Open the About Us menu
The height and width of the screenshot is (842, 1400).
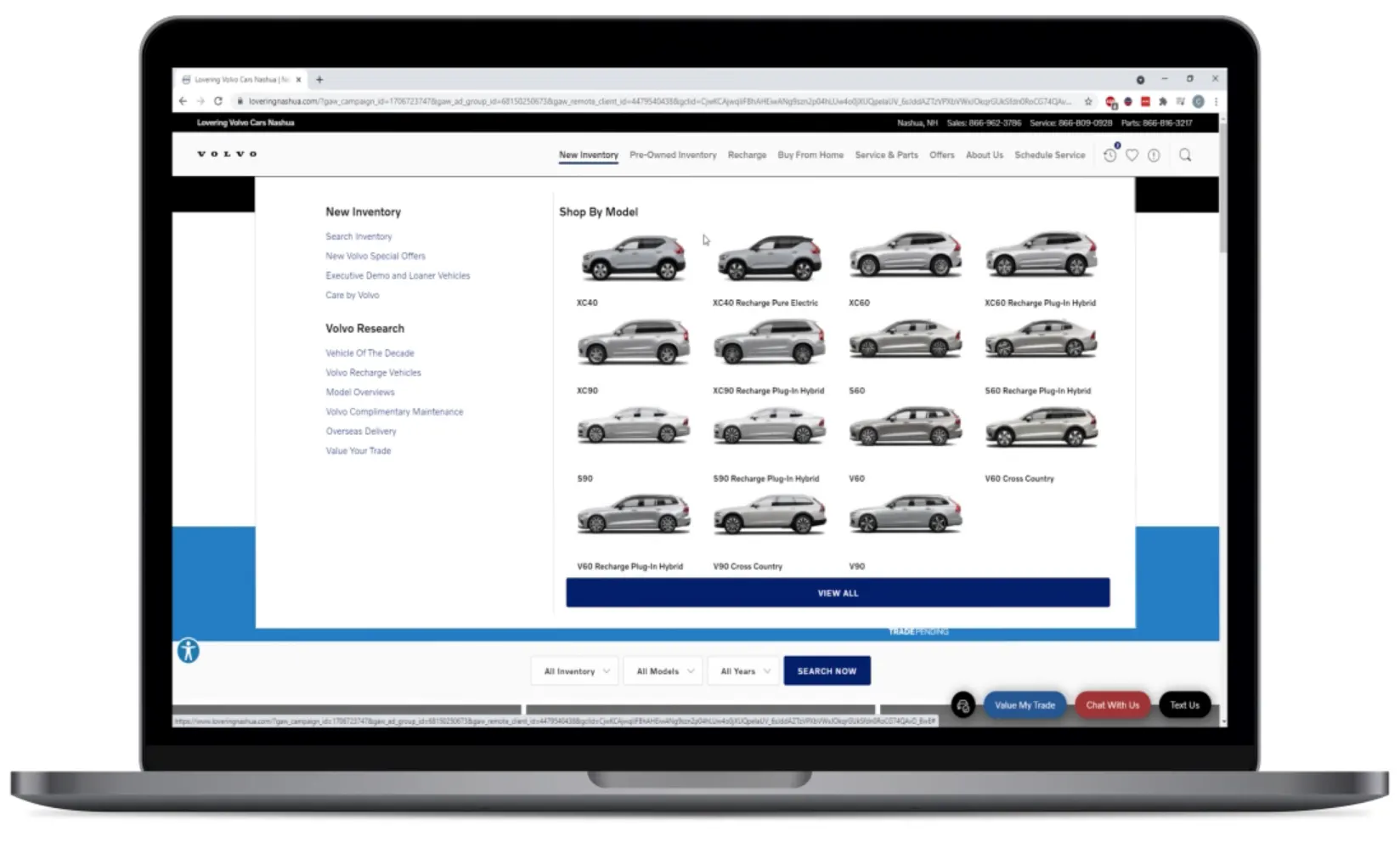[985, 155]
